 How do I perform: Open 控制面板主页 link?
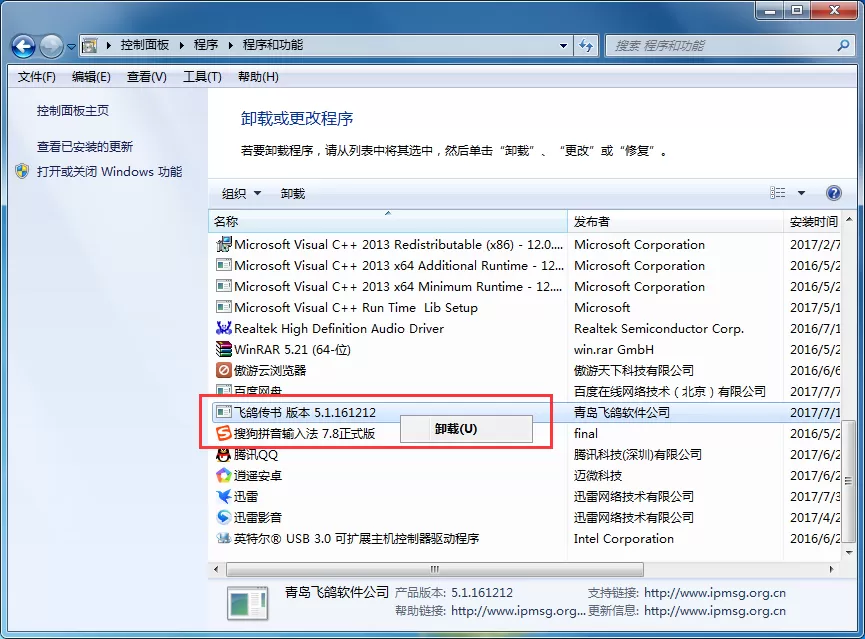coord(73,111)
